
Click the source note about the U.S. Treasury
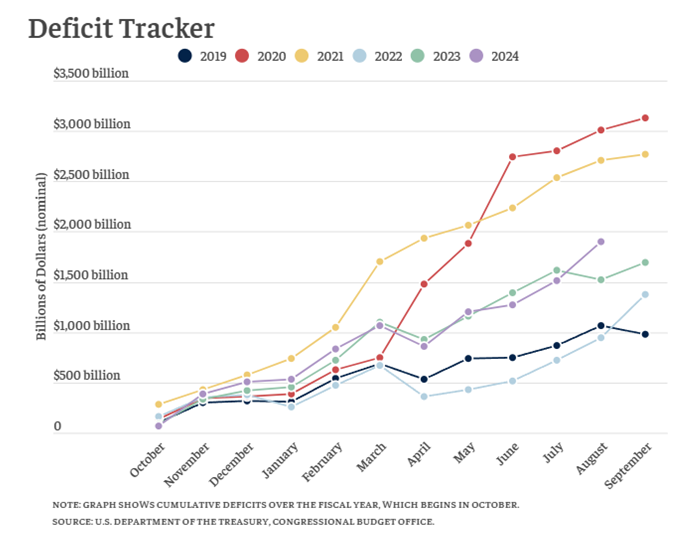244,522
